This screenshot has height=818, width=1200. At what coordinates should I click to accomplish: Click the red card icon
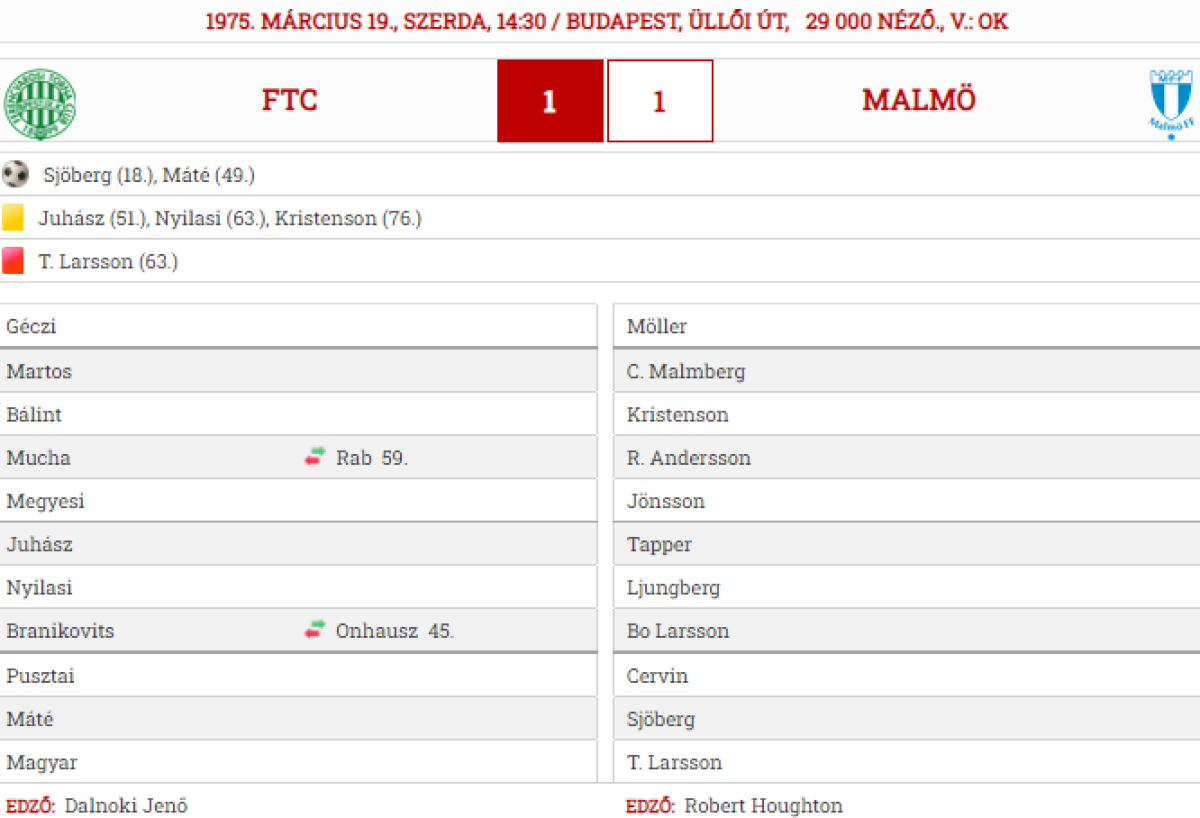(x=13, y=261)
